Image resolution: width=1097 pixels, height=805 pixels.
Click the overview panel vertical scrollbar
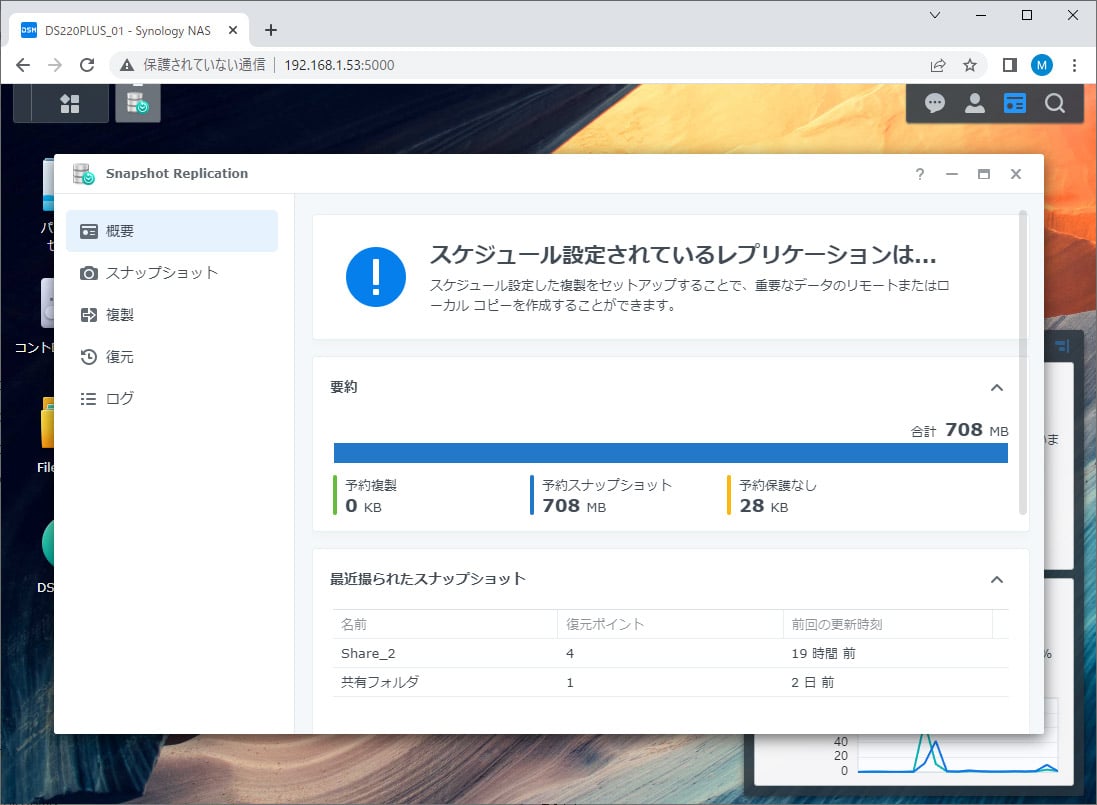click(x=1023, y=362)
